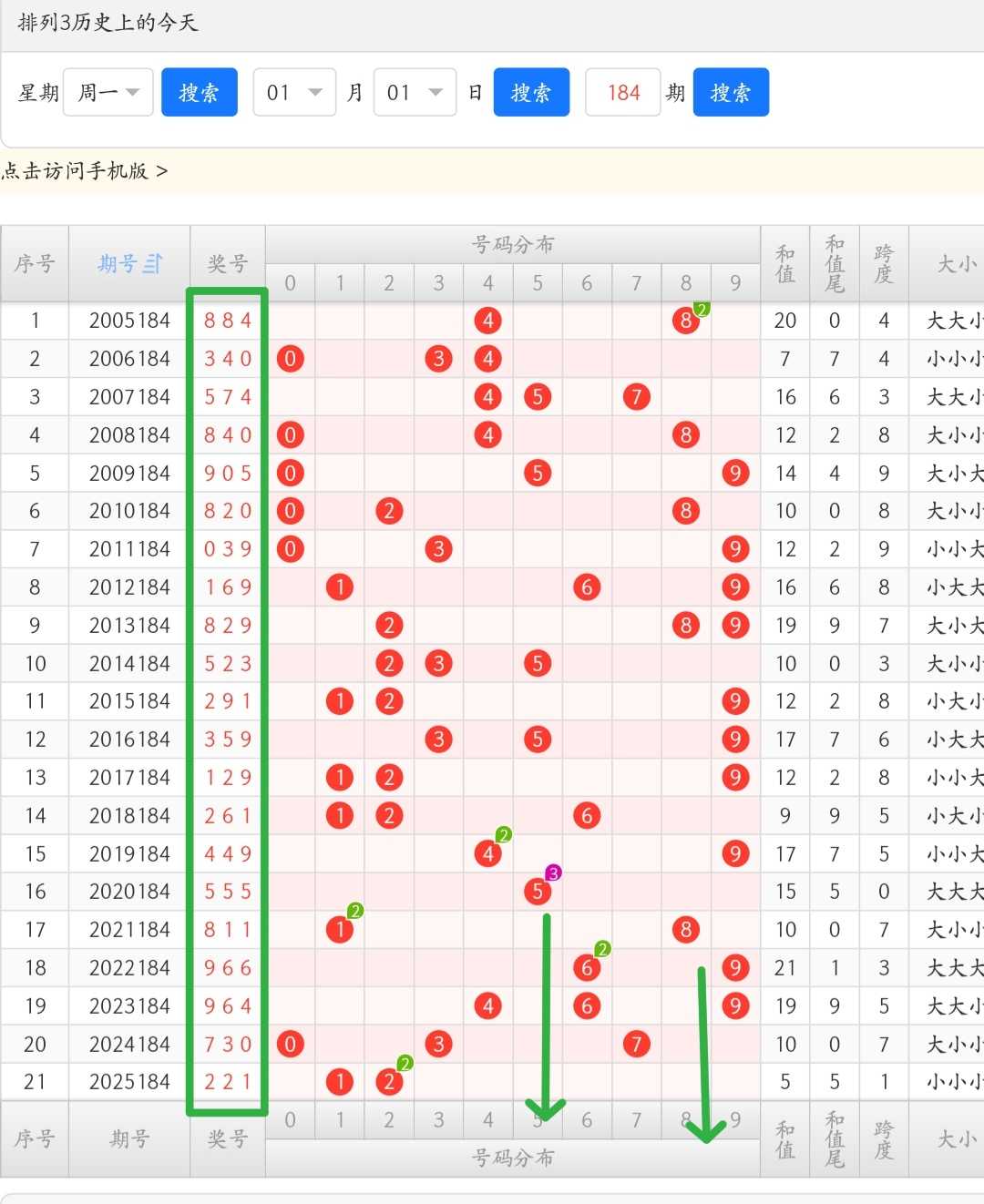
Task: Click the 和值 value 20 in row 2005184
Action: (x=785, y=321)
